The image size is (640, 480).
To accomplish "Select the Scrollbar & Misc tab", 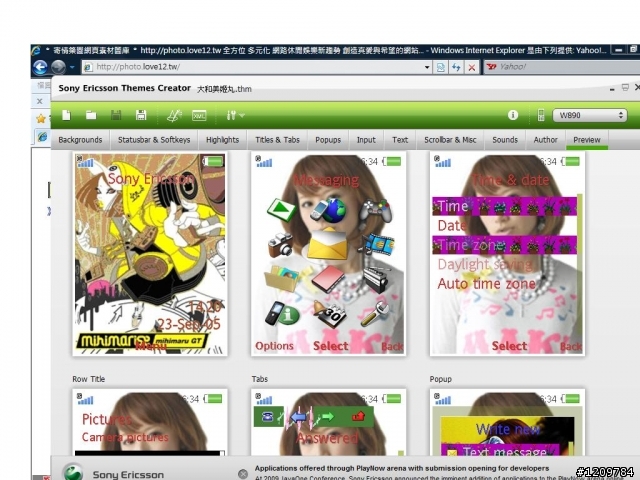I will pos(450,140).
